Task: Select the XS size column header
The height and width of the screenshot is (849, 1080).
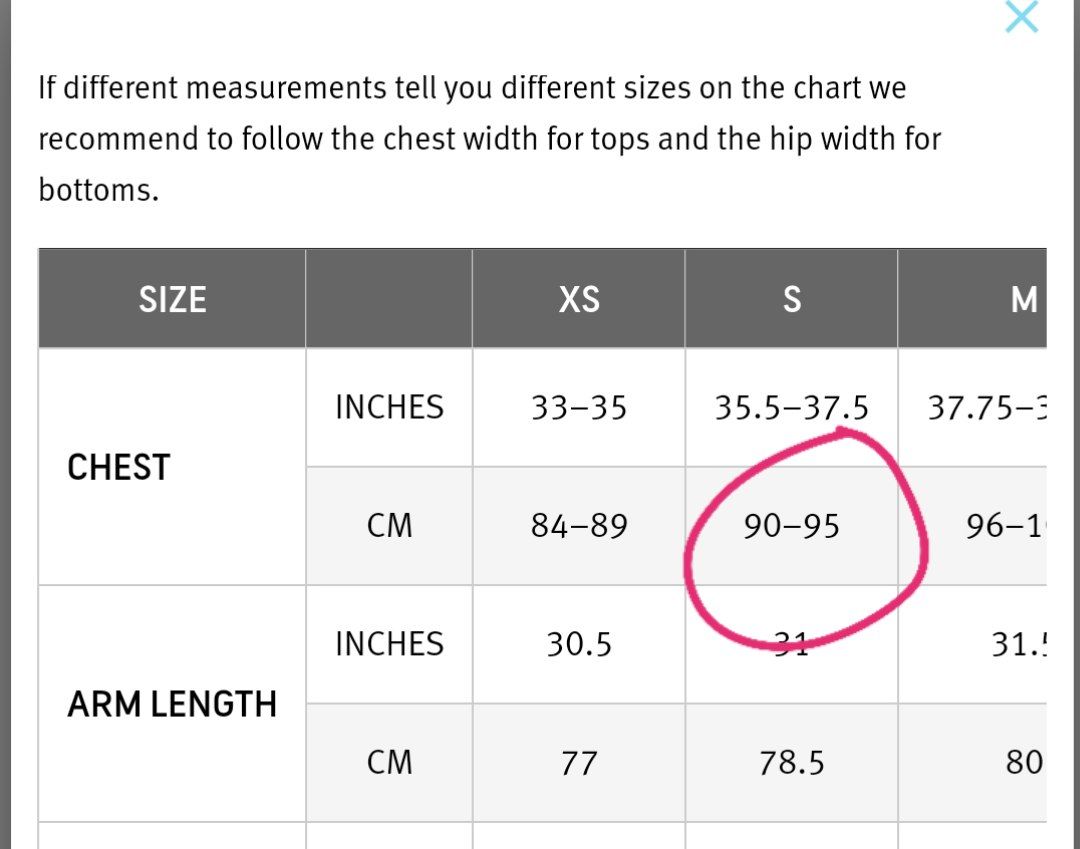Action: [x=579, y=299]
